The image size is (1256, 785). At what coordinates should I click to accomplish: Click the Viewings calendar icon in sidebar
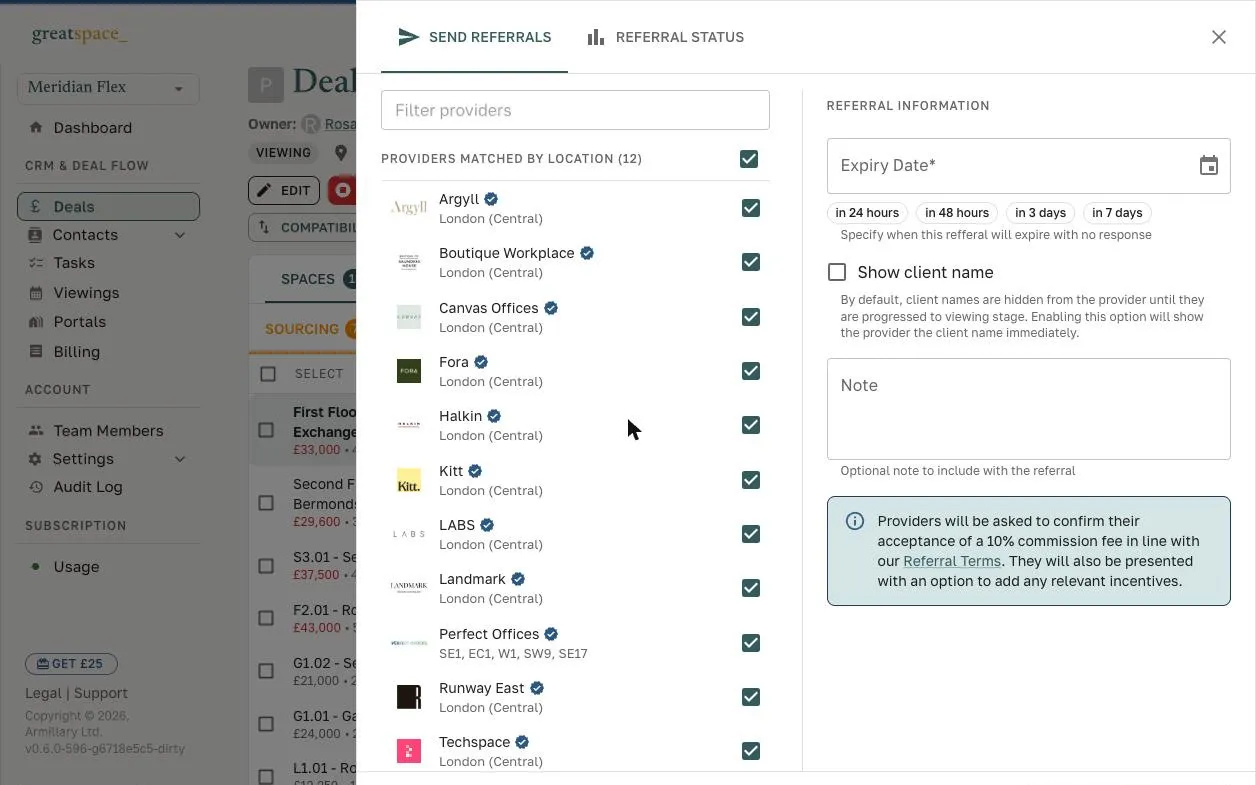tap(36, 293)
